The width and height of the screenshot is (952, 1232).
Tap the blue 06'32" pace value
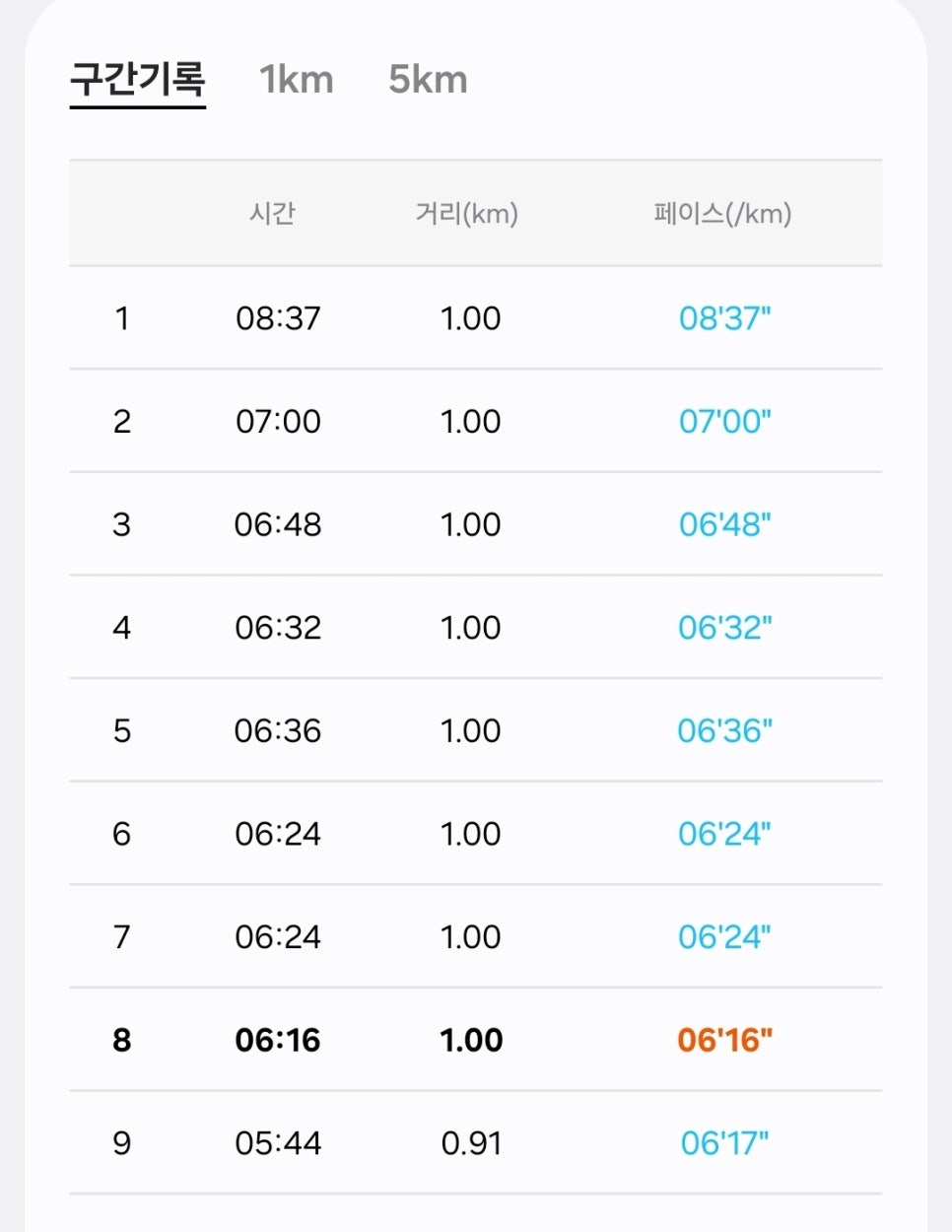(x=725, y=628)
